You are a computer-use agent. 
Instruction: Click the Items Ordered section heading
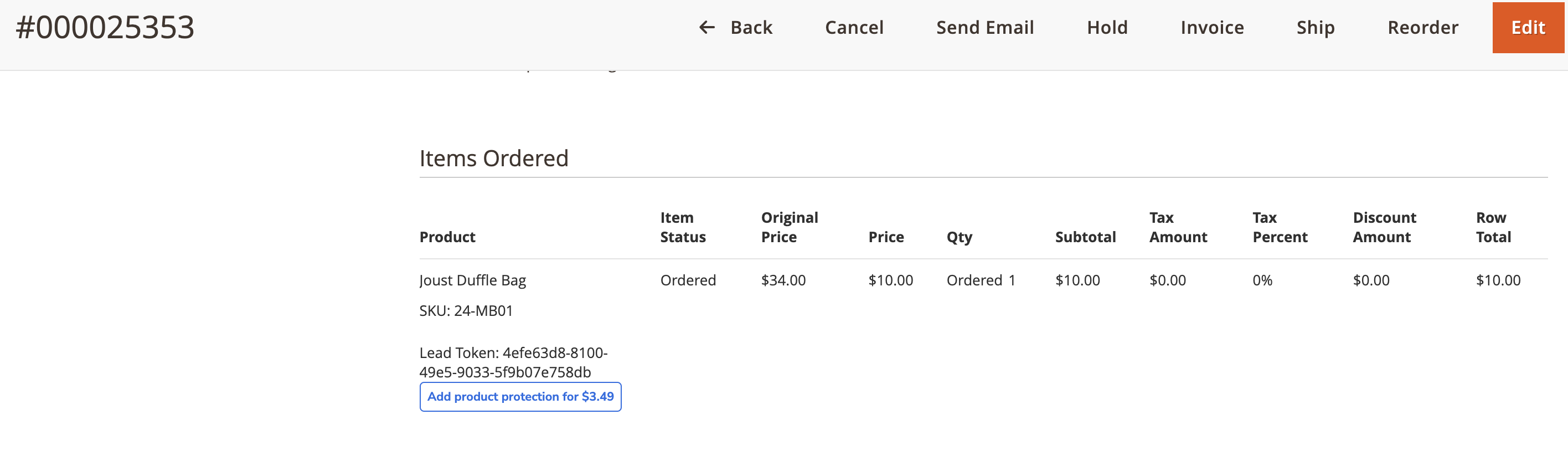pos(493,158)
